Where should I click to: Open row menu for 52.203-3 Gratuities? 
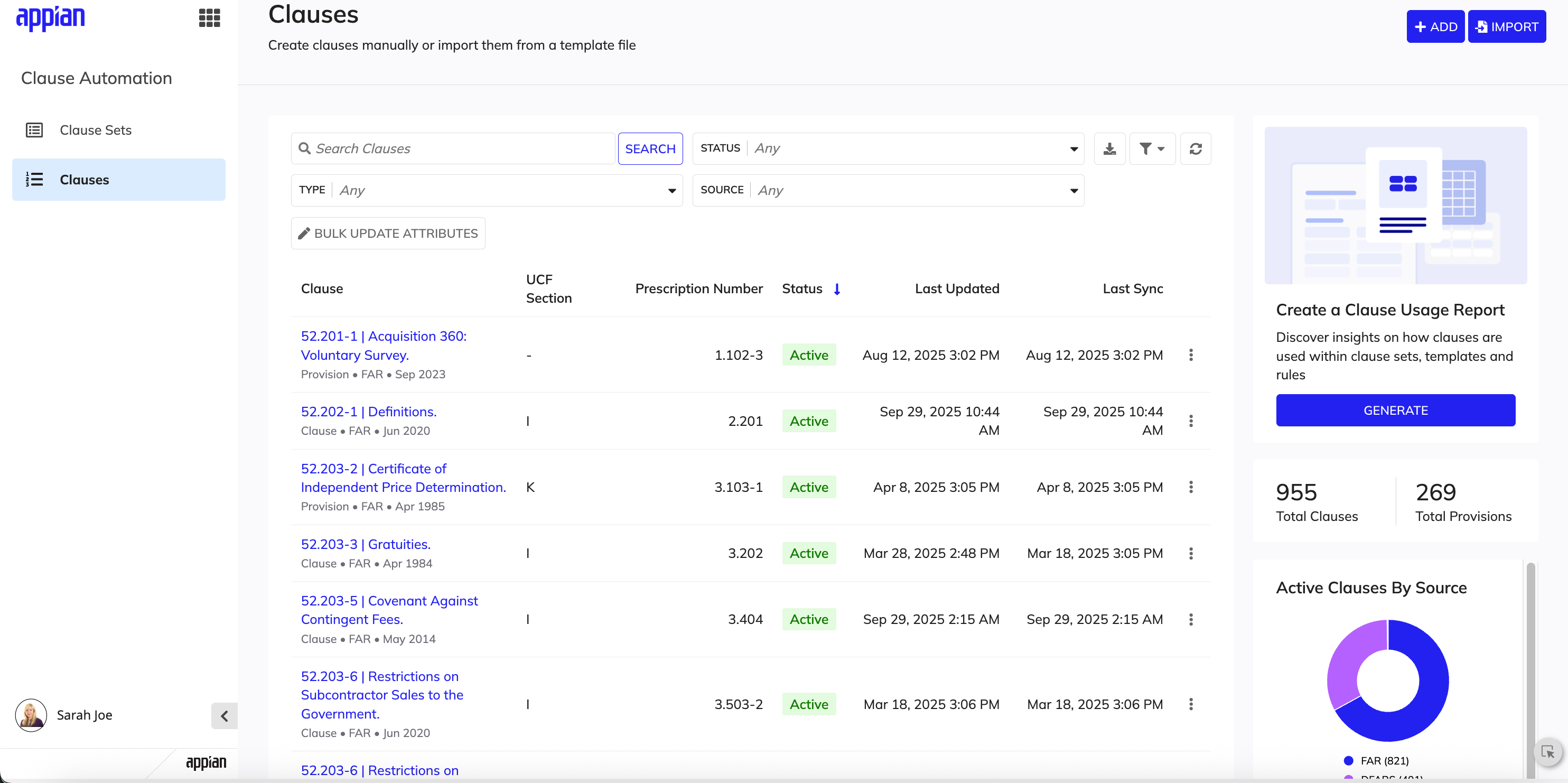pos(1191,554)
